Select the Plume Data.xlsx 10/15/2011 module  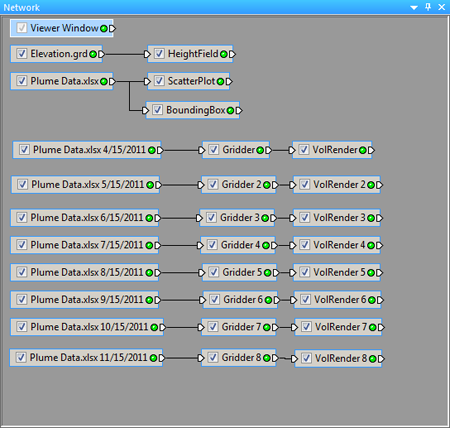tap(87, 327)
